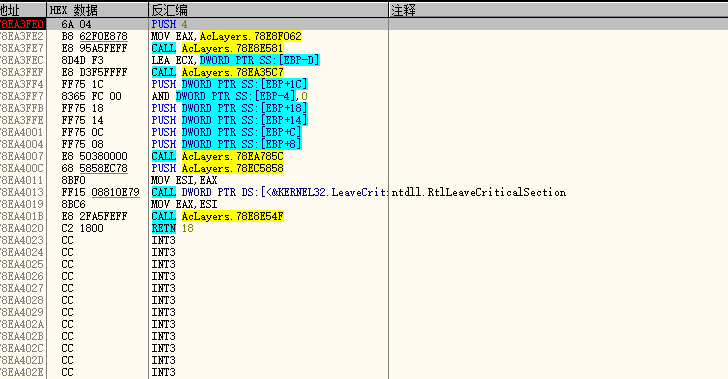This screenshot has height=379, width=728.
Task: Click hex bytes B8 62F0E878
Action: click(94, 36)
